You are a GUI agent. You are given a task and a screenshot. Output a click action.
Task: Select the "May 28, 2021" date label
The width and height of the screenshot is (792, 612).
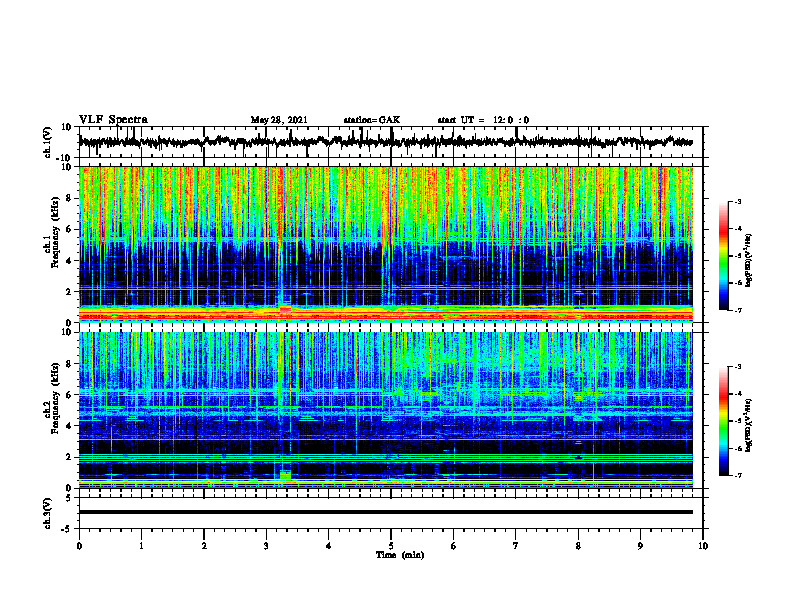279,120
